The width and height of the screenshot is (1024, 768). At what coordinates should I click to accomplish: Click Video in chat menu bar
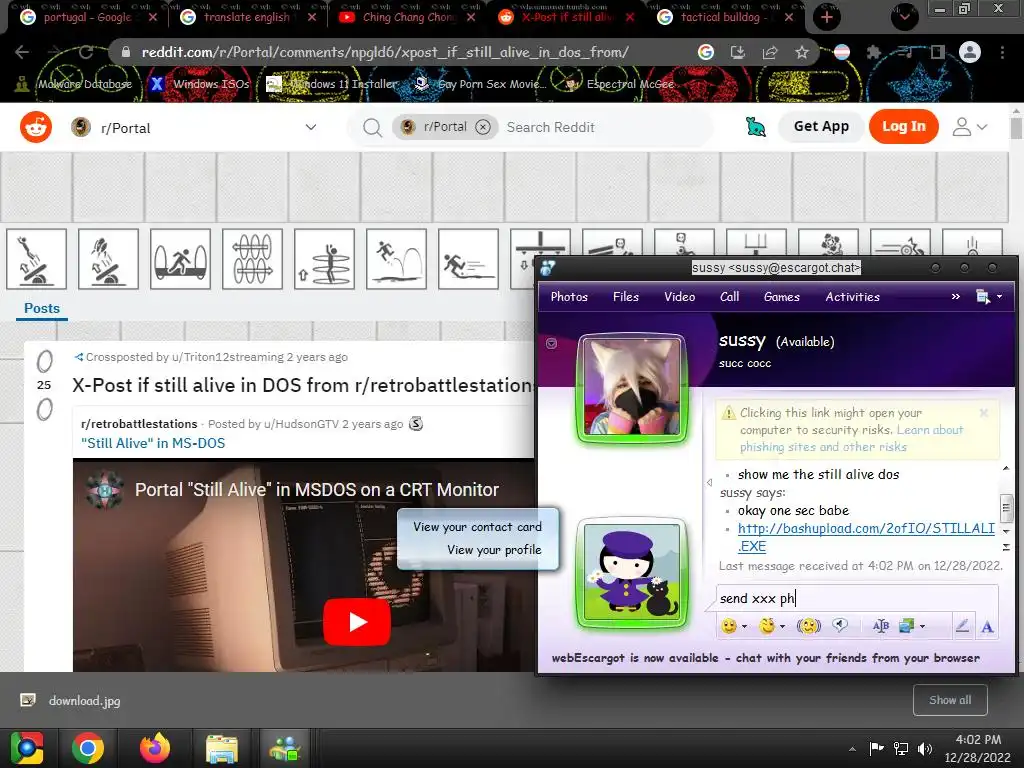pos(679,296)
